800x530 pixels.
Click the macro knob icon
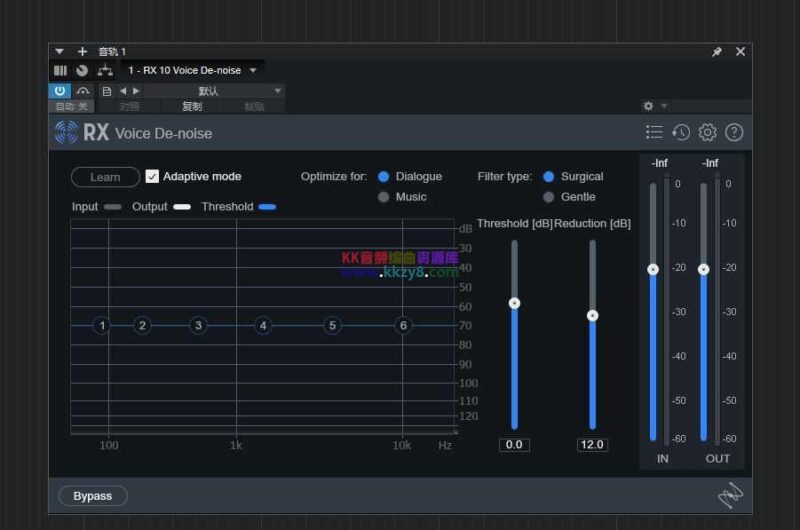click(82, 70)
